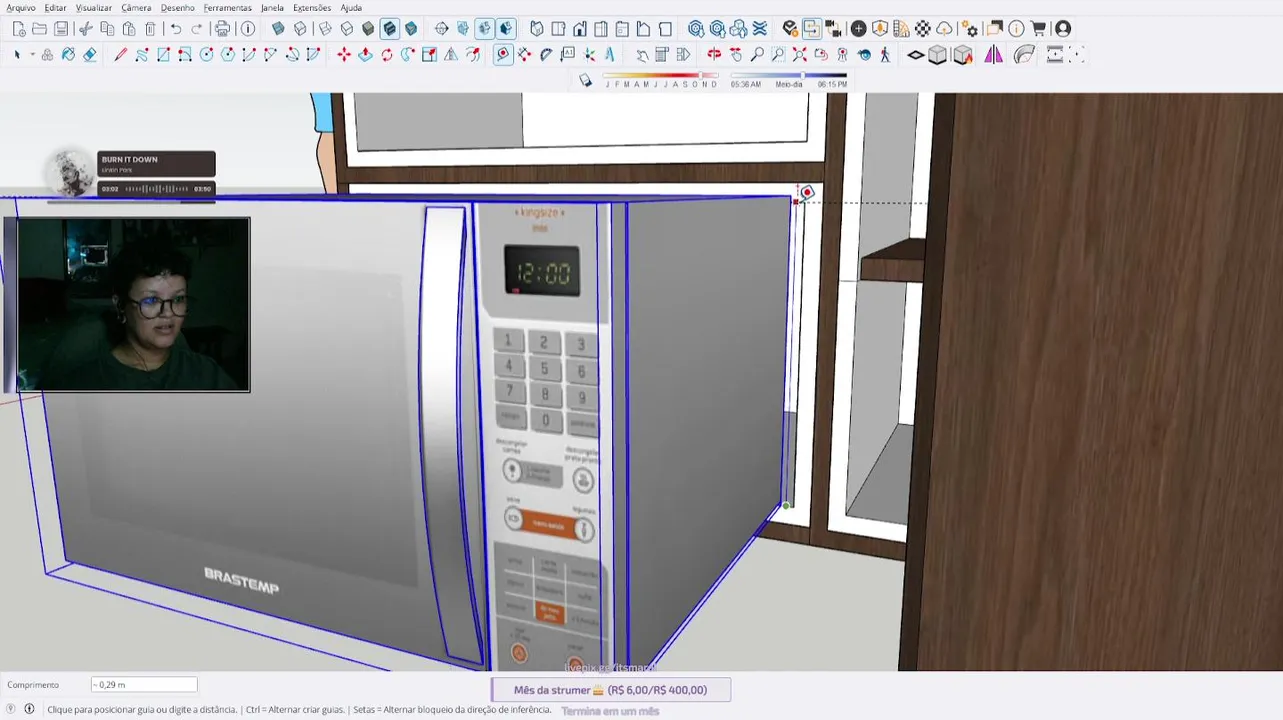
Task: Cut selection with the scissors icon
Action: (86, 29)
